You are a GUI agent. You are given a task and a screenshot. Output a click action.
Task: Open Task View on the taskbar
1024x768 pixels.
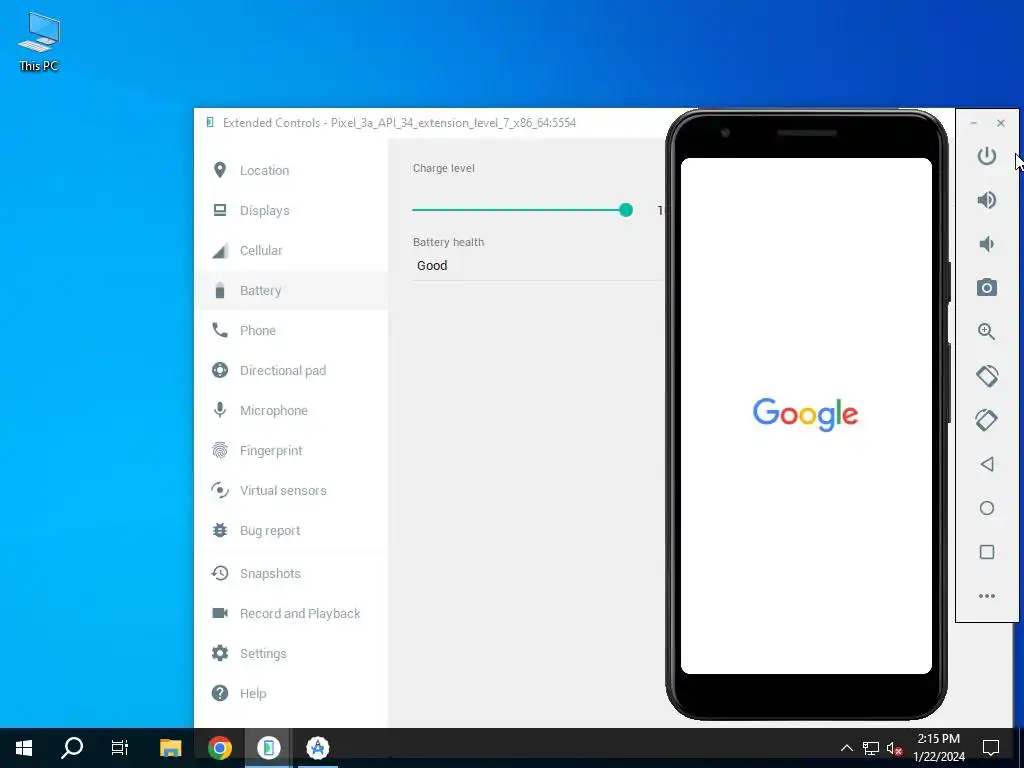click(120, 748)
